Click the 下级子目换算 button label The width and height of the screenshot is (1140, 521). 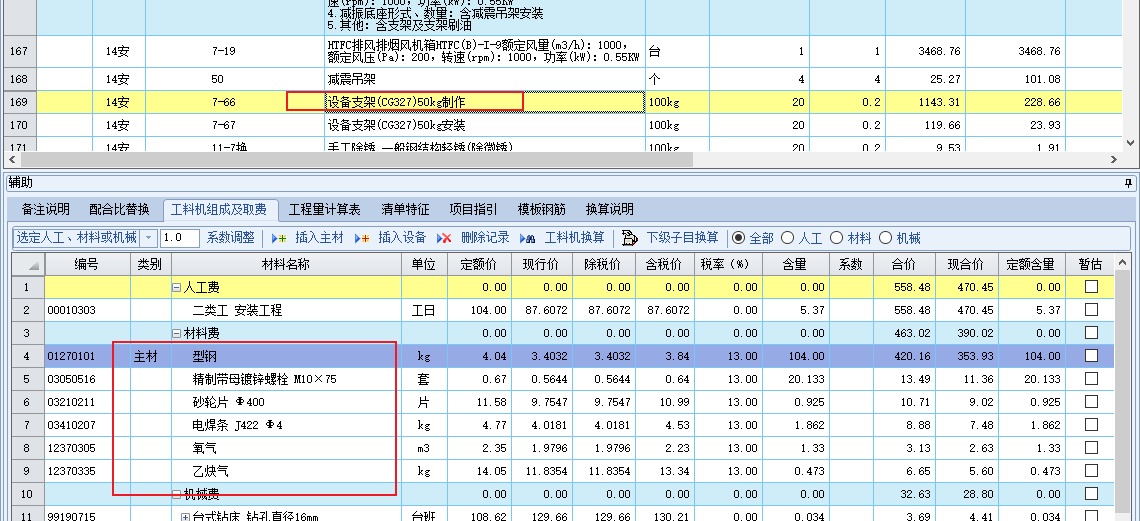683,238
